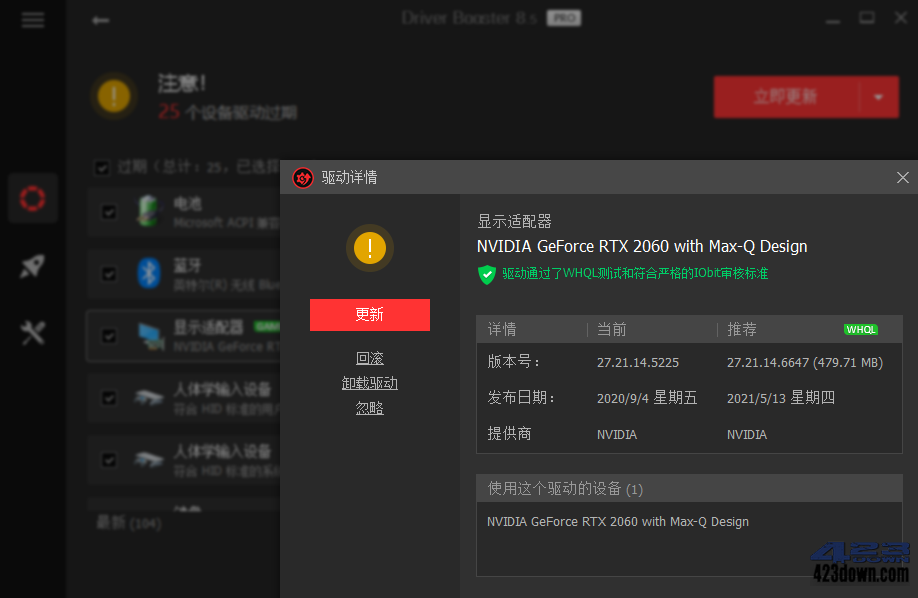Click the 版本号 row label
This screenshot has width=918, height=598.
pyautogui.click(x=513, y=362)
